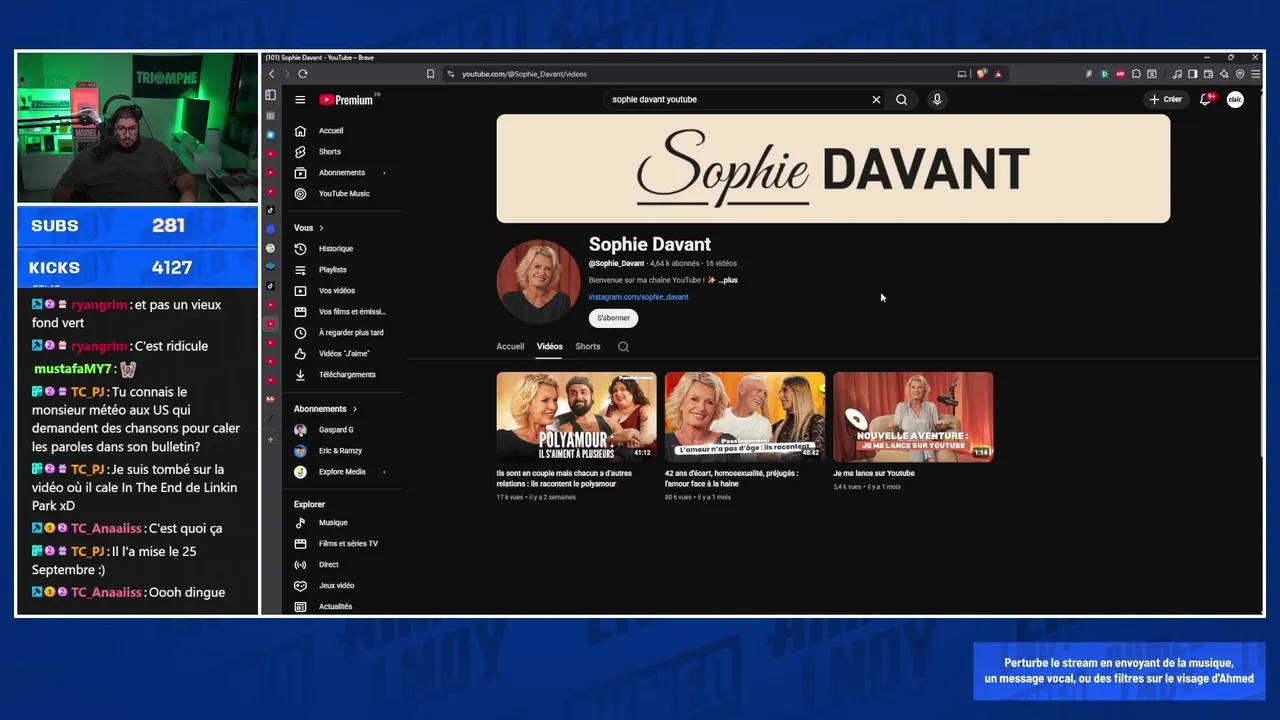Image resolution: width=1280 pixels, height=720 pixels.
Task: Go back with browser back arrow
Action: pos(271,74)
